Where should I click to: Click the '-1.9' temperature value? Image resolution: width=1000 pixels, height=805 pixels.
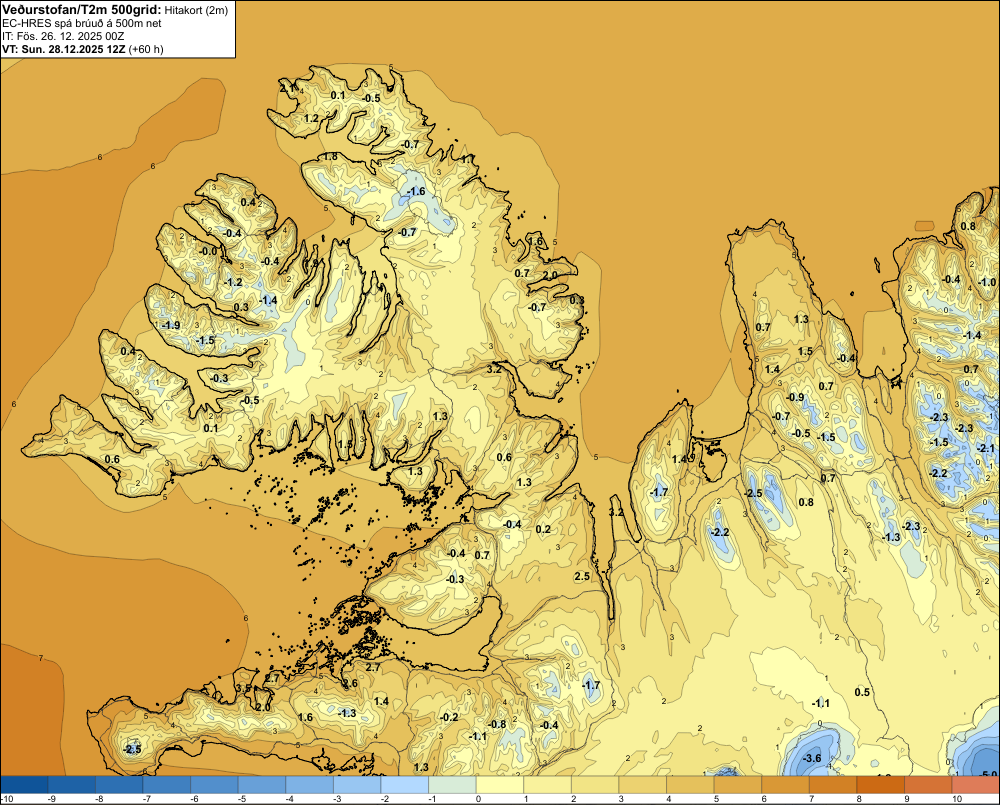click(x=171, y=325)
